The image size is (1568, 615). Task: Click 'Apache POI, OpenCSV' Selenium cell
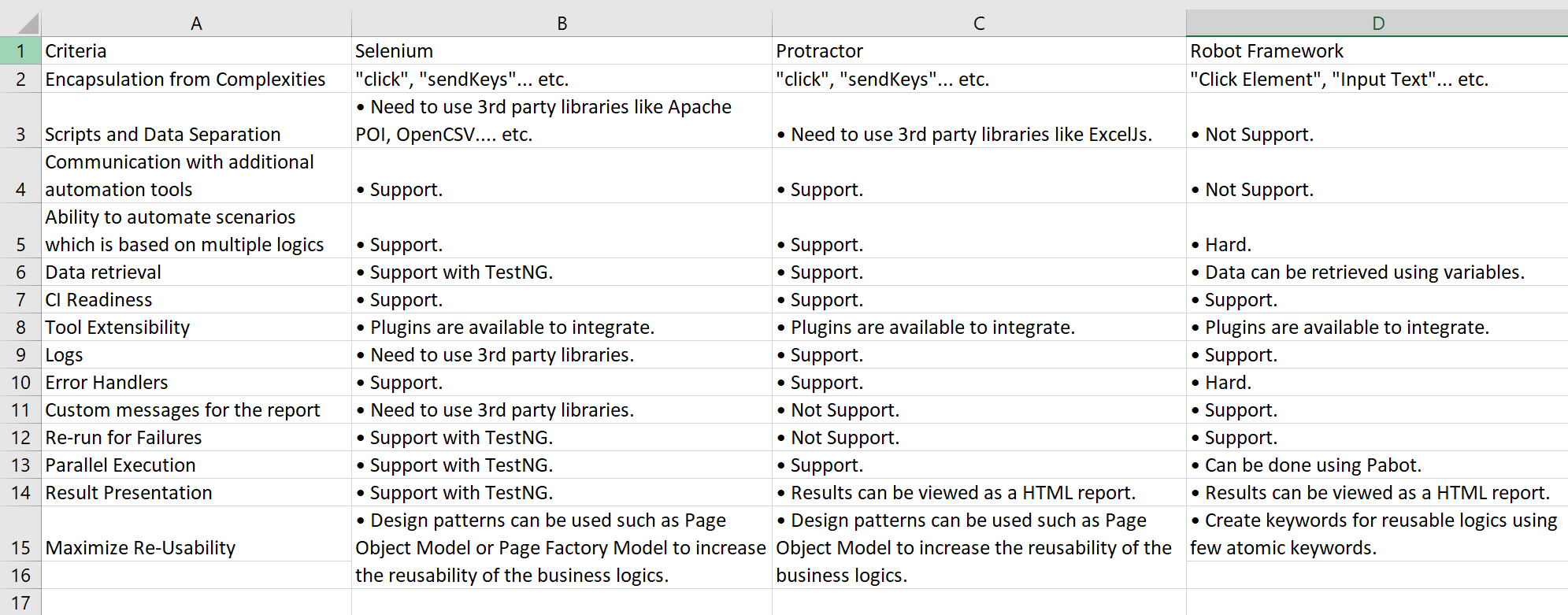pos(562,120)
